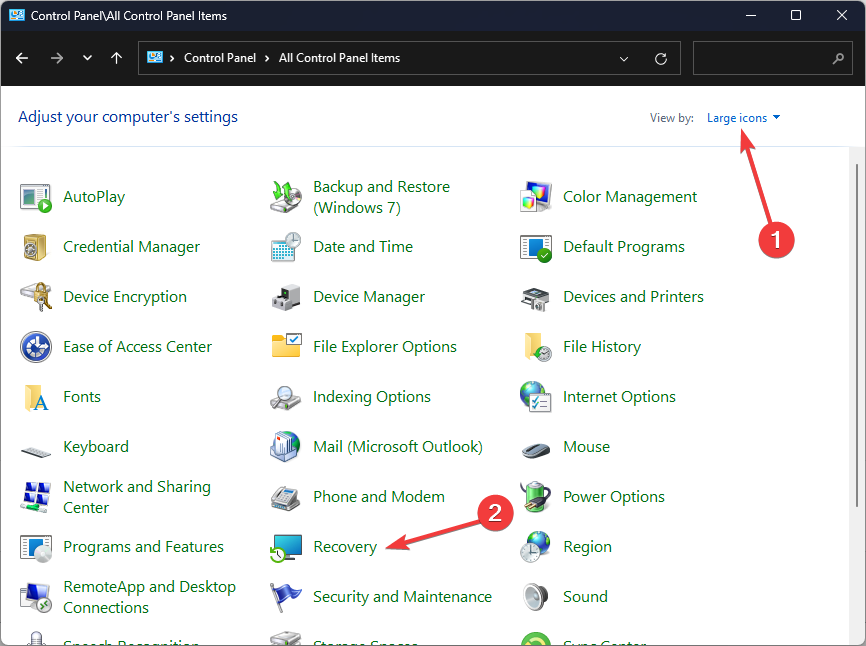Open the recent locations chevron

click(87, 58)
